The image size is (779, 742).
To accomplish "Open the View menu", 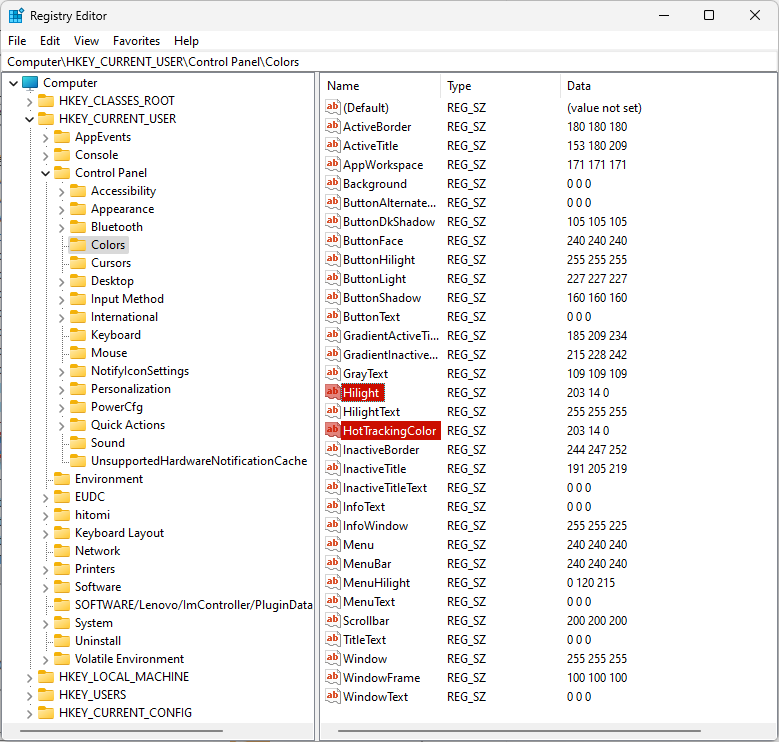I will pos(86,41).
